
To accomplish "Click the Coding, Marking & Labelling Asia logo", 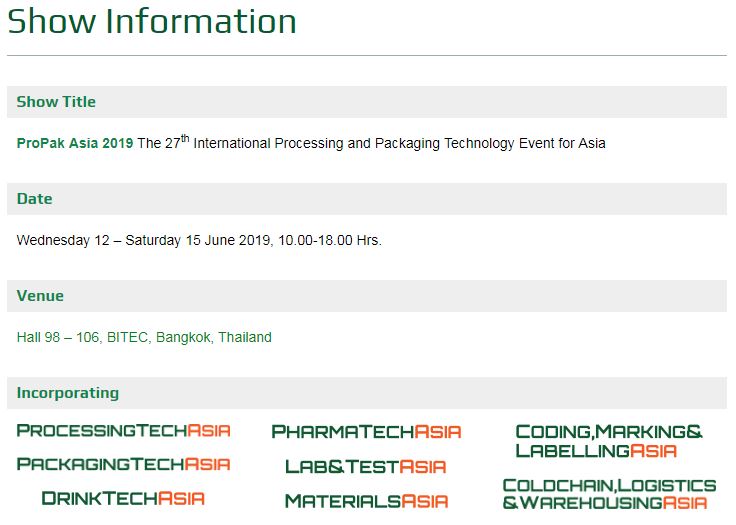I will (609, 441).
